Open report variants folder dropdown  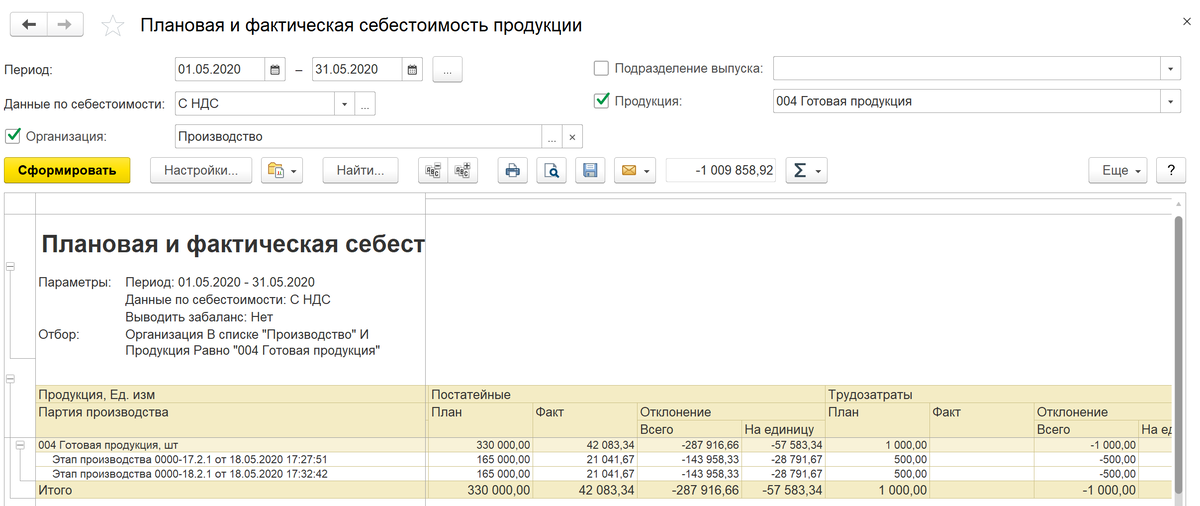click(281, 171)
